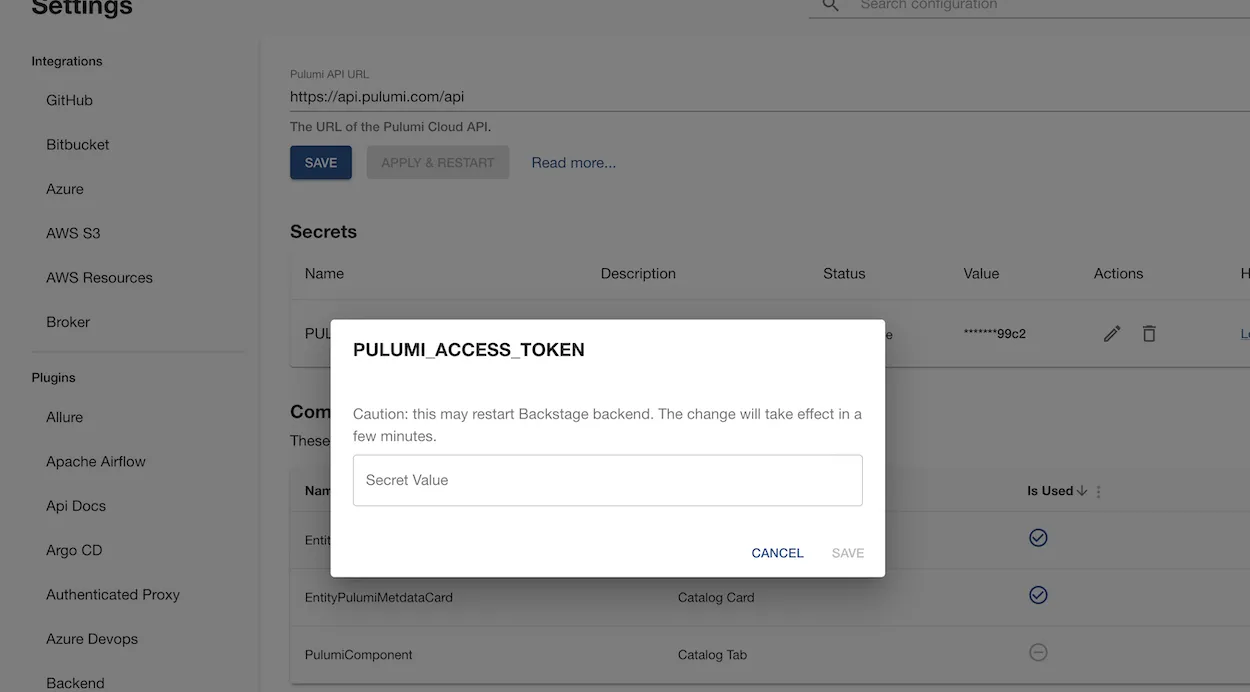Edit the PULUMI_ACCESS_TOKEN secret using the pencil icon
The height and width of the screenshot is (692, 1250).
1111,333
